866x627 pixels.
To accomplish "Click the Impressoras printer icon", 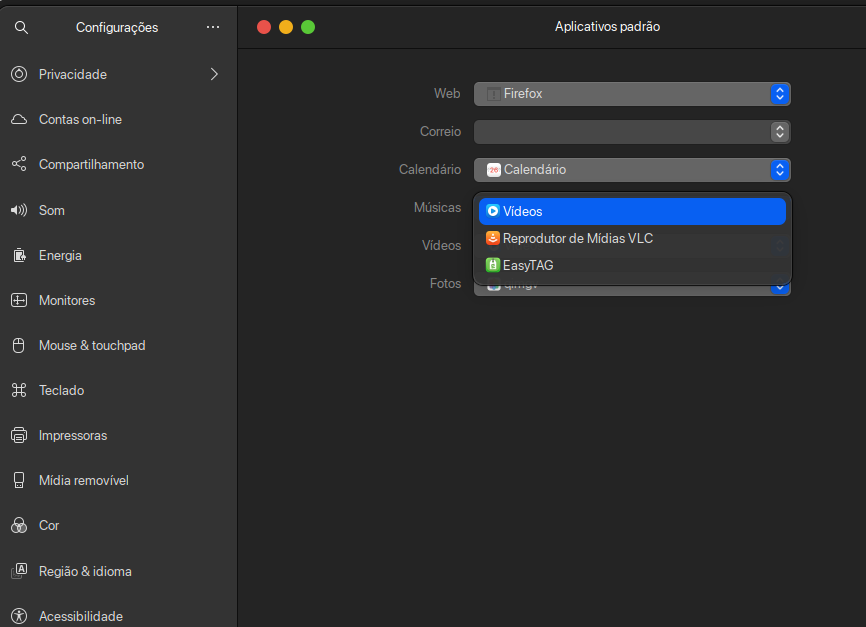I will pos(19,435).
